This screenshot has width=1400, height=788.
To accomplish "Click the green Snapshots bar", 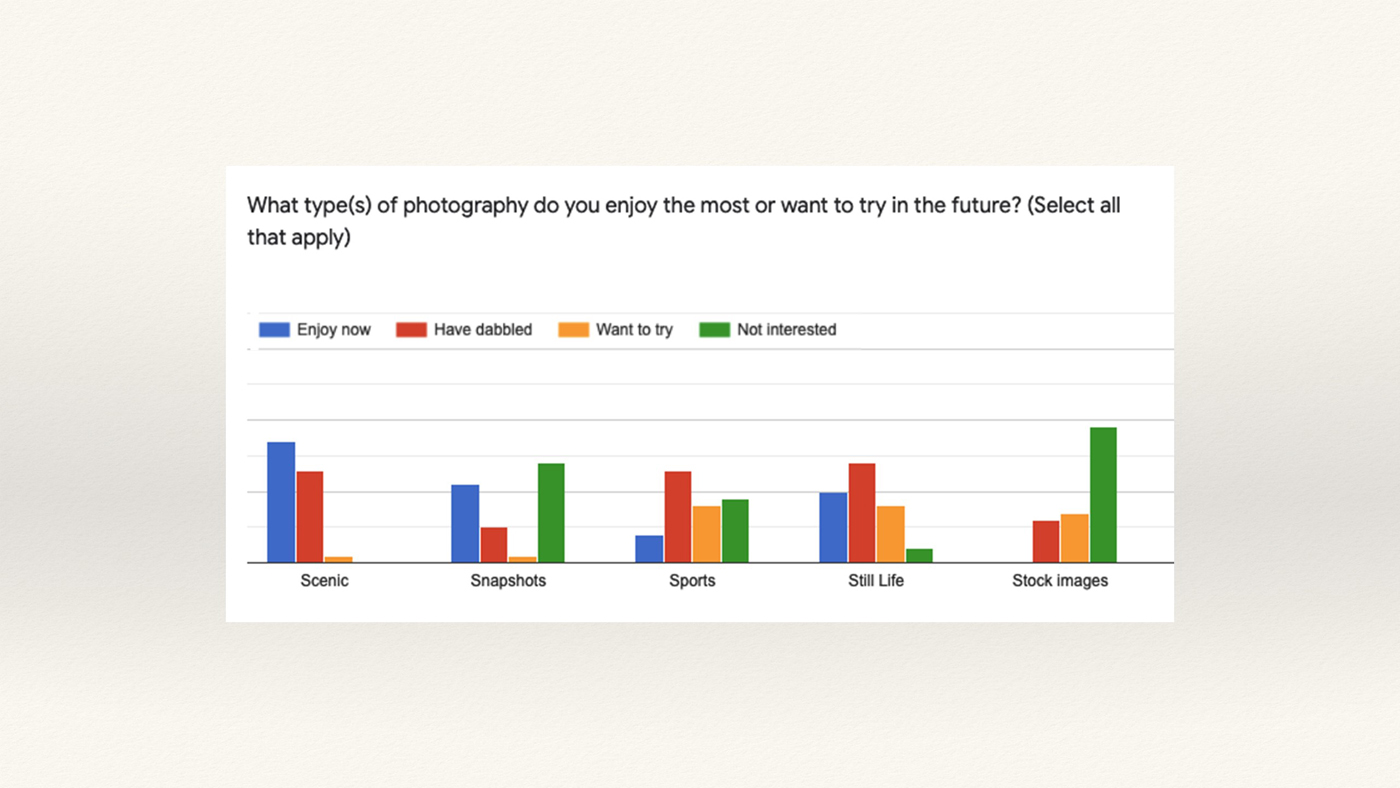I will [551, 513].
